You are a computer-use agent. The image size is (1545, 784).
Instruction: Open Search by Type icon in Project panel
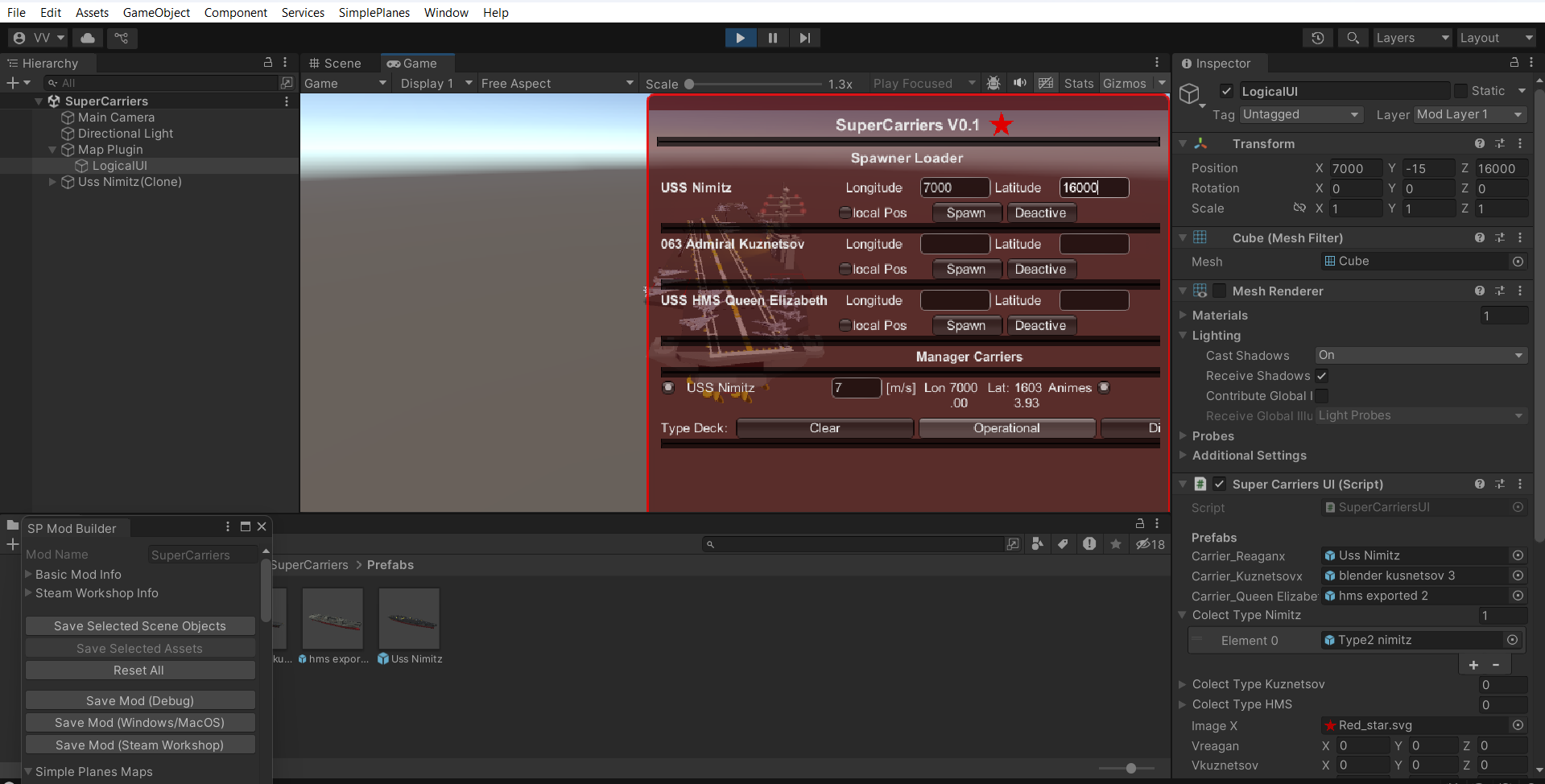click(1037, 544)
